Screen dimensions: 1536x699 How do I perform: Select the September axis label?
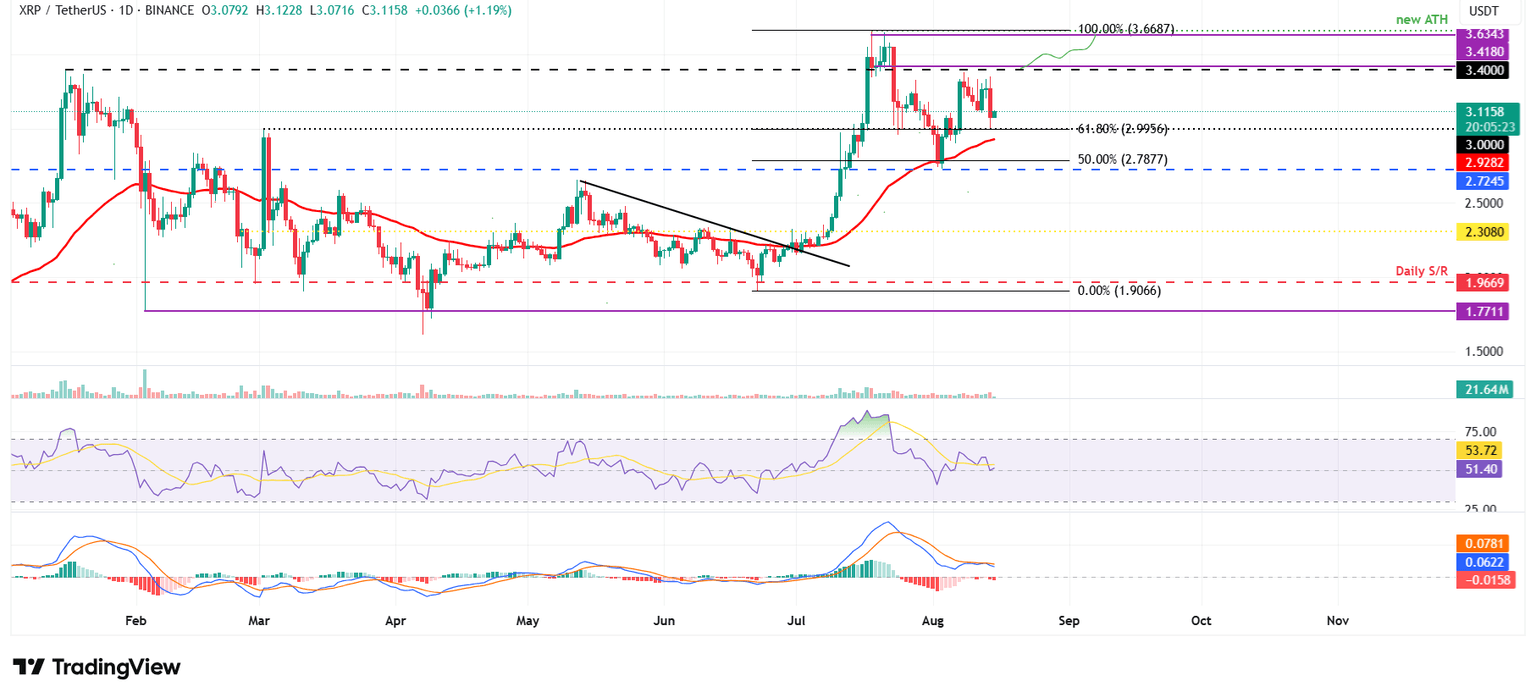1068,621
